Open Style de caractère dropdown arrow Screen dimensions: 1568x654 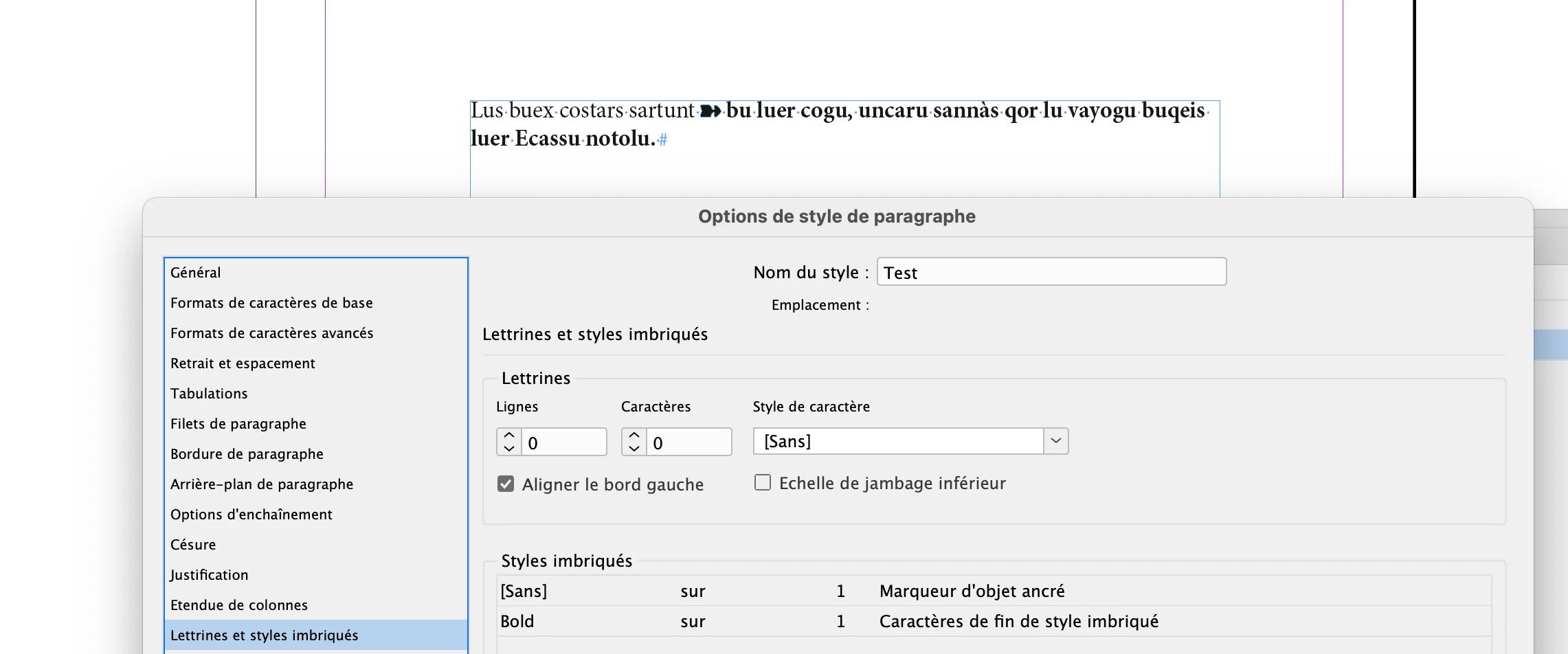click(x=1056, y=441)
